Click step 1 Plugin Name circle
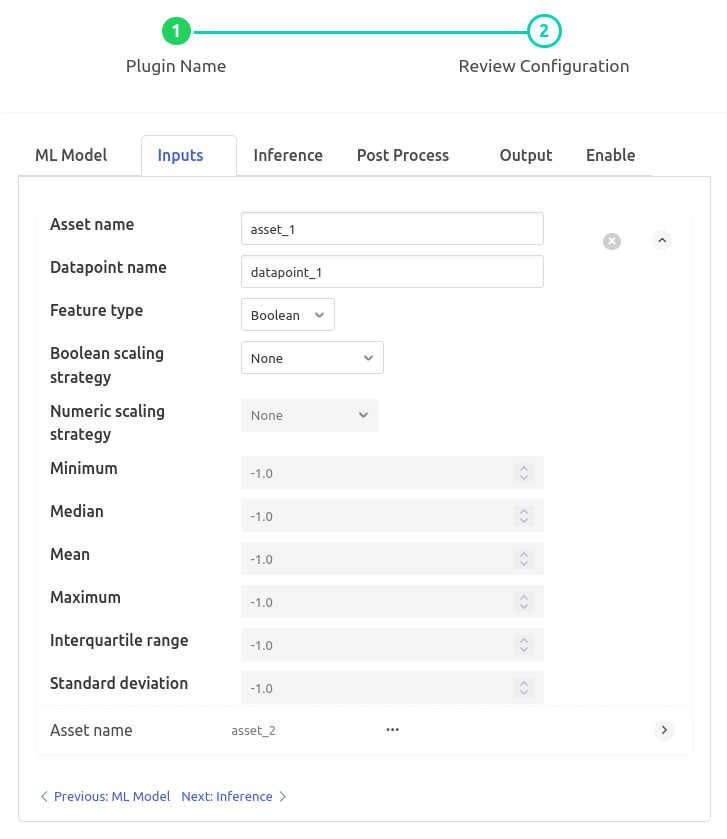The width and height of the screenshot is (727, 839). point(176,32)
